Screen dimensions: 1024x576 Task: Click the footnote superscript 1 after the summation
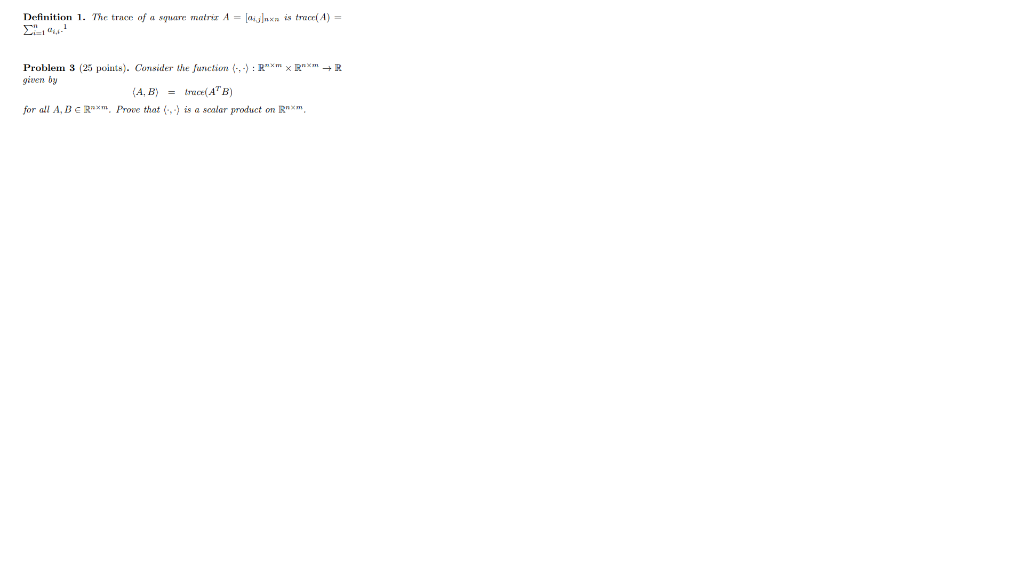(x=65, y=27)
